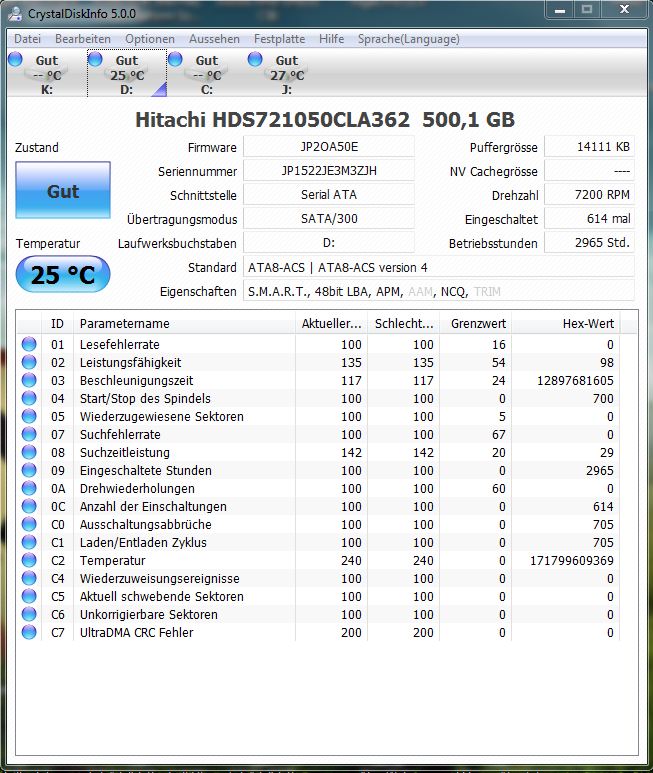Select drive C: status tab

[x=206, y=74]
